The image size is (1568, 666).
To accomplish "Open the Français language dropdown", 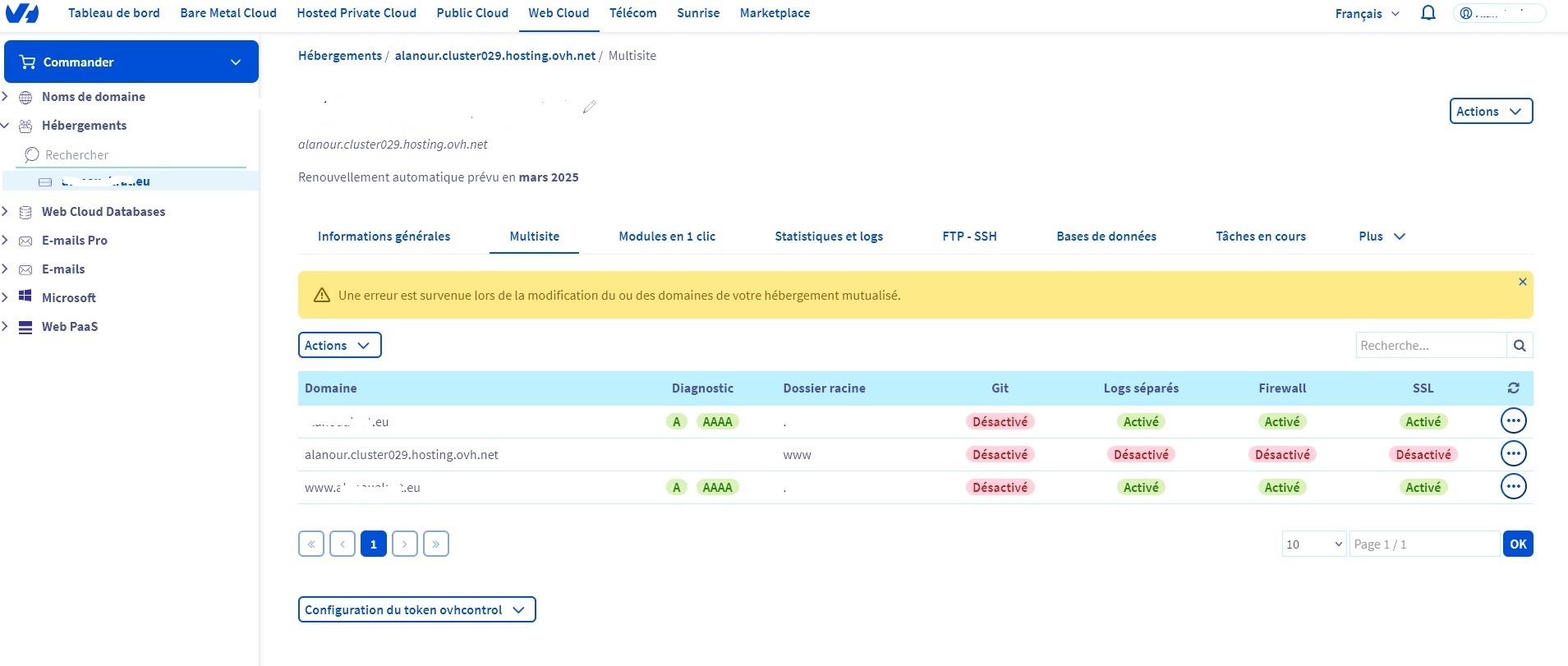I will 1367,14.
